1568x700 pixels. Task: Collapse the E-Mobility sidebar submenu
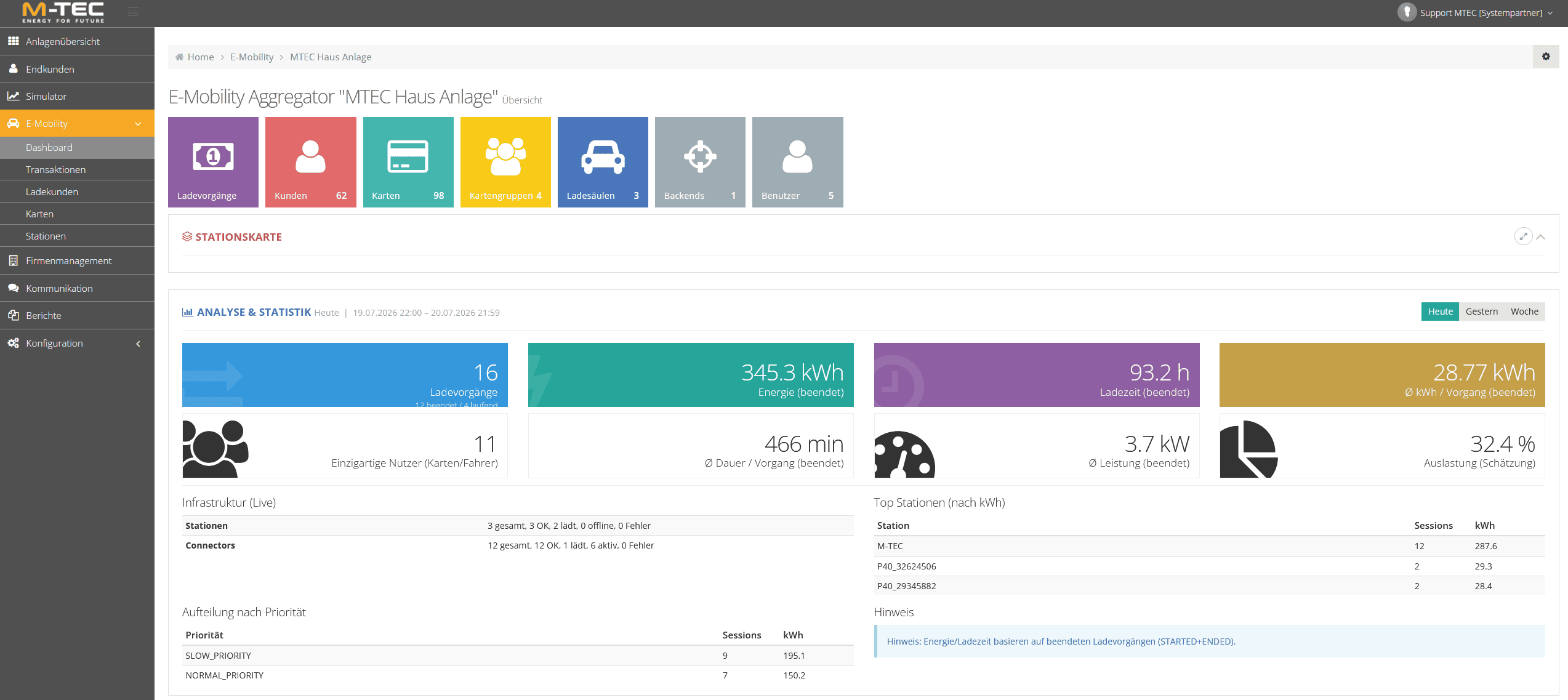(138, 124)
